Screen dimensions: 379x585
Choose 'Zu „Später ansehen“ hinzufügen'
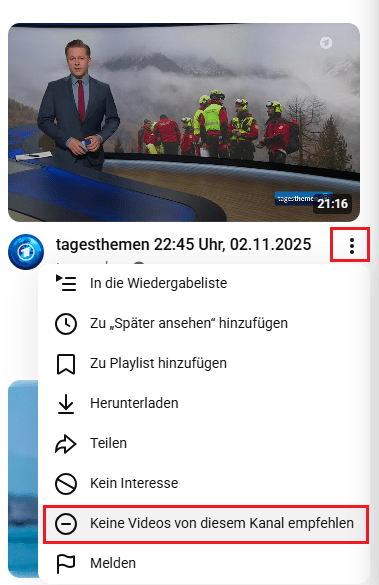point(204,323)
